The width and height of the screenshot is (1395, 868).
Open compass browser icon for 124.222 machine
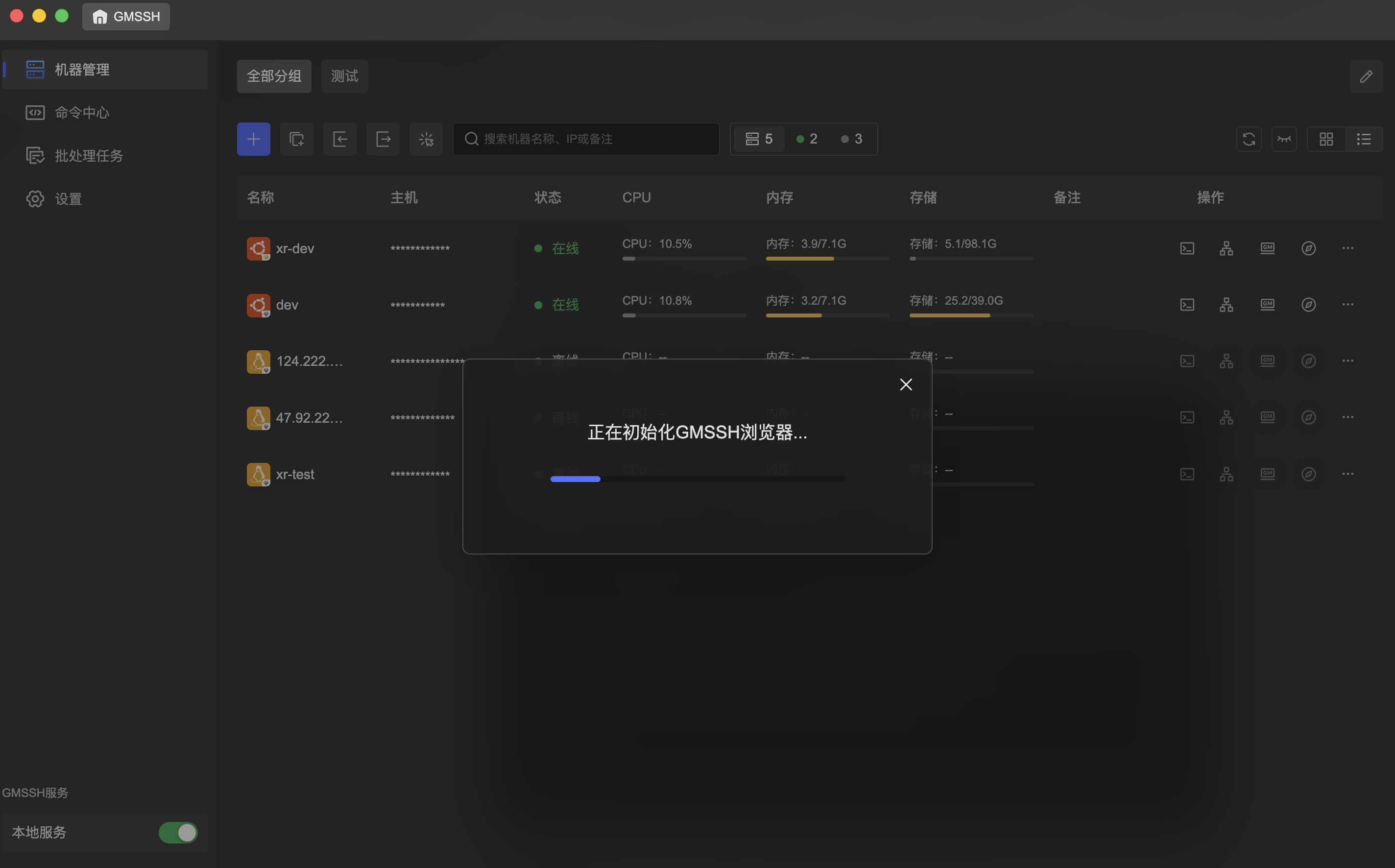[1308, 361]
